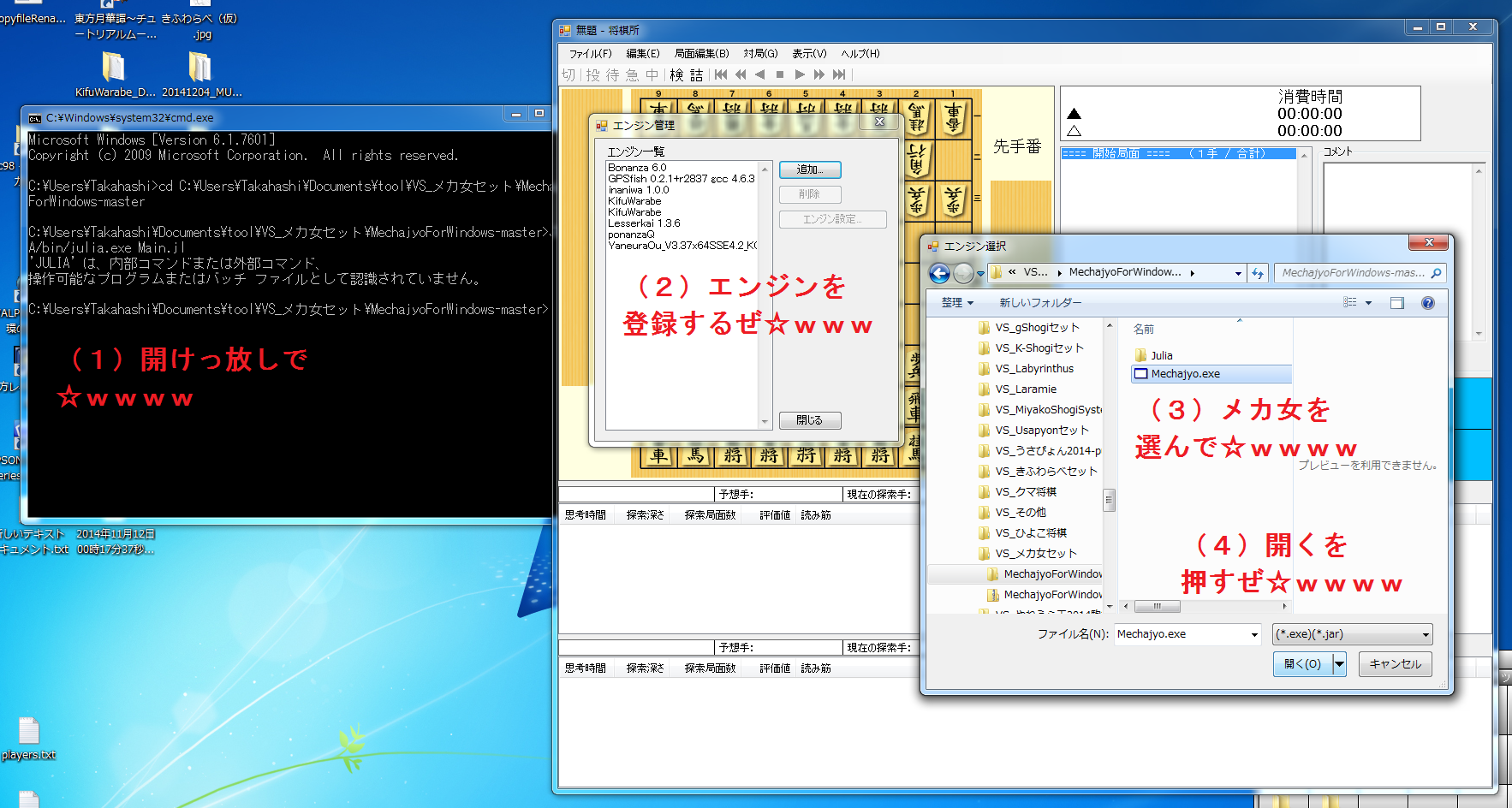Open the recent pages dropdown beside the Forward arrow
The height and width of the screenshot is (808, 1512).
[980, 274]
